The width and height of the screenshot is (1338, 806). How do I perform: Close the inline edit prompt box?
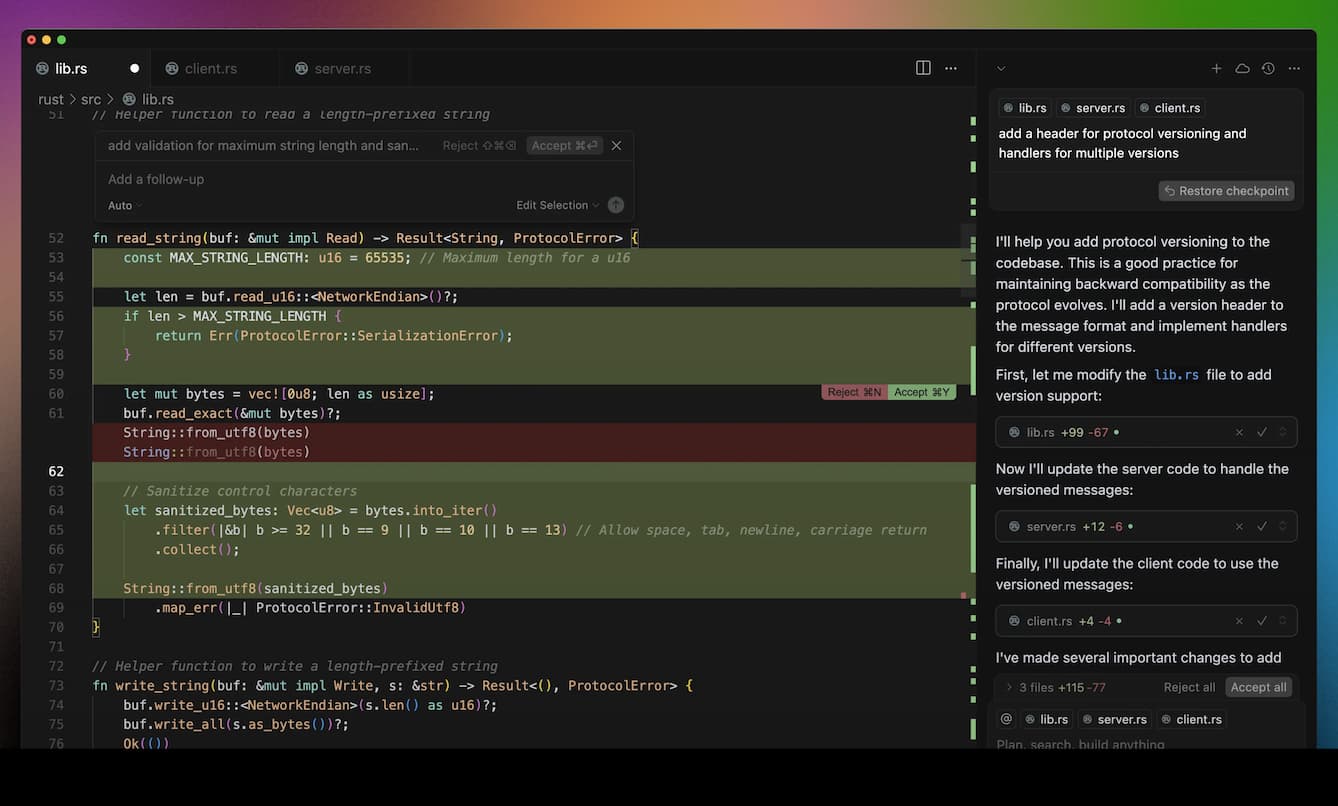[x=617, y=145]
